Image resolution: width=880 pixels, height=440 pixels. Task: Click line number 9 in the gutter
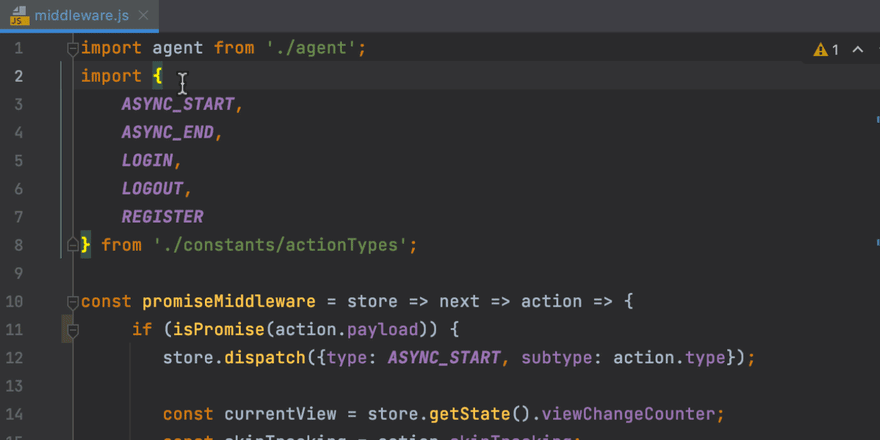coord(19,273)
